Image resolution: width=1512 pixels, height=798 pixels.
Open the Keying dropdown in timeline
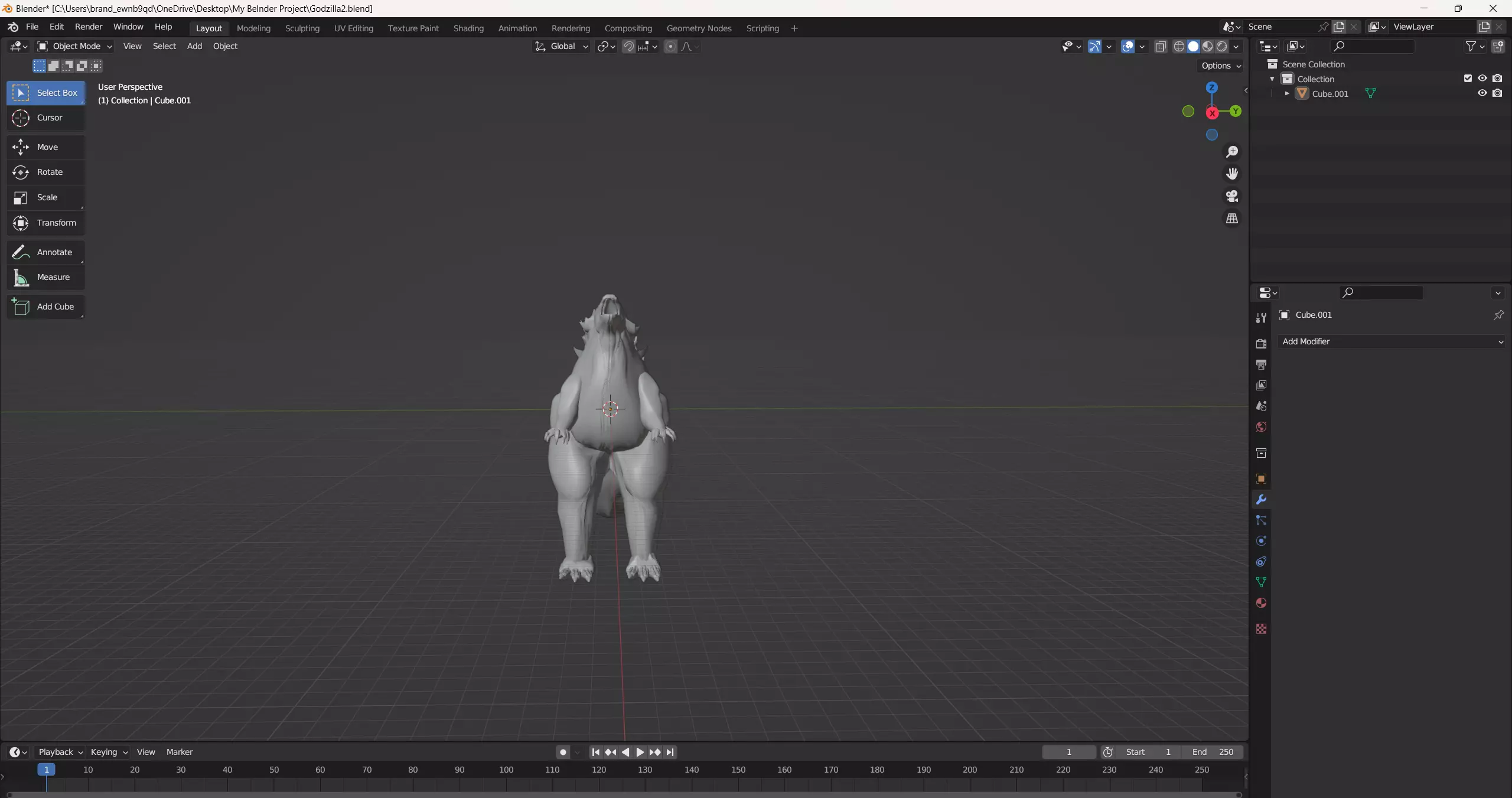(109, 752)
